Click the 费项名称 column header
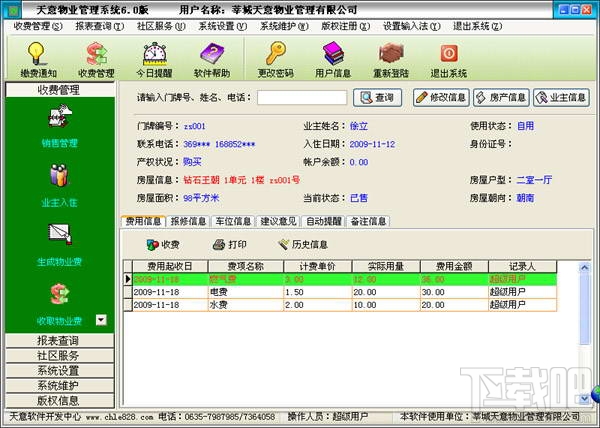The image size is (600, 428). [x=246, y=266]
